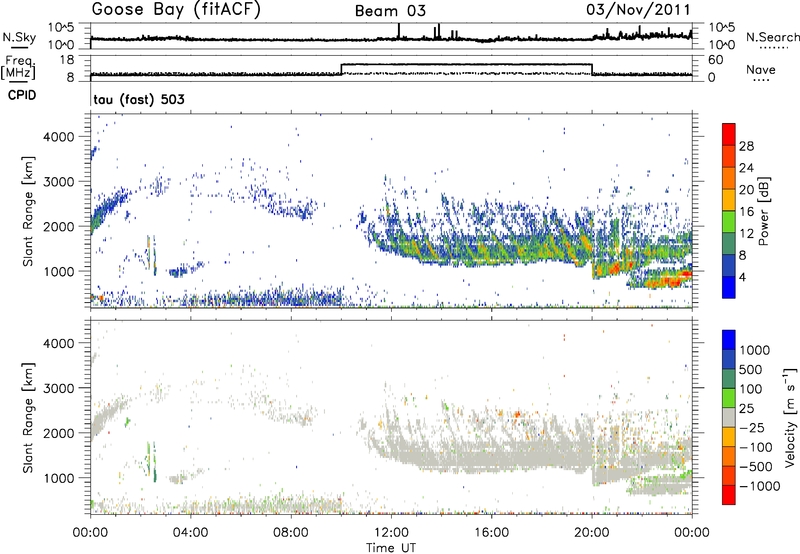The height and width of the screenshot is (554, 800).
Task: Click the "CPID" row label
Action: click(x=22, y=95)
